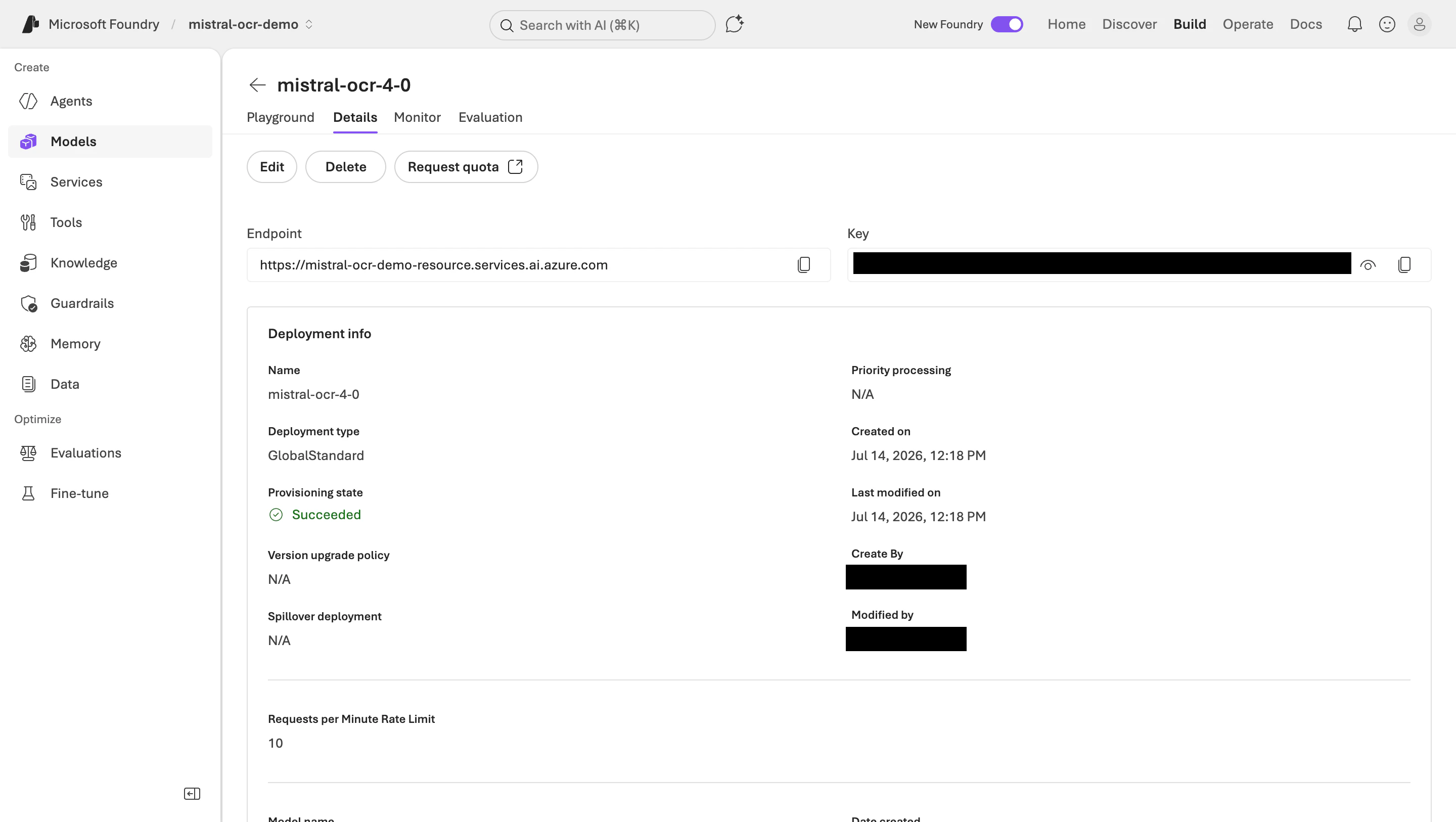This screenshot has height=822, width=1456.
Task: Click the Knowledge database icon
Action: tap(28, 263)
